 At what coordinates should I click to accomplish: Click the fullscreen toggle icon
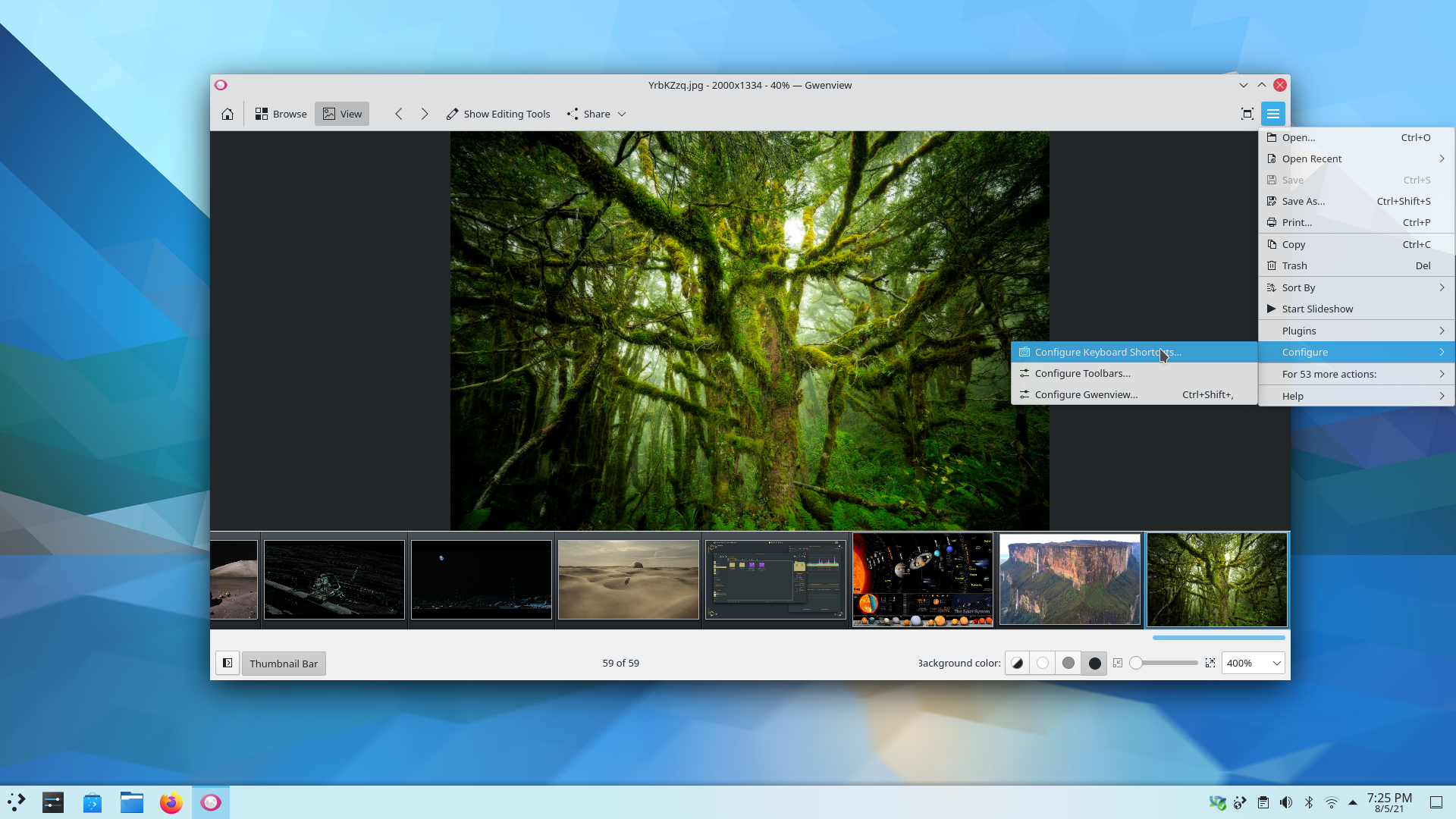pyautogui.click(x=1247, y=113)
